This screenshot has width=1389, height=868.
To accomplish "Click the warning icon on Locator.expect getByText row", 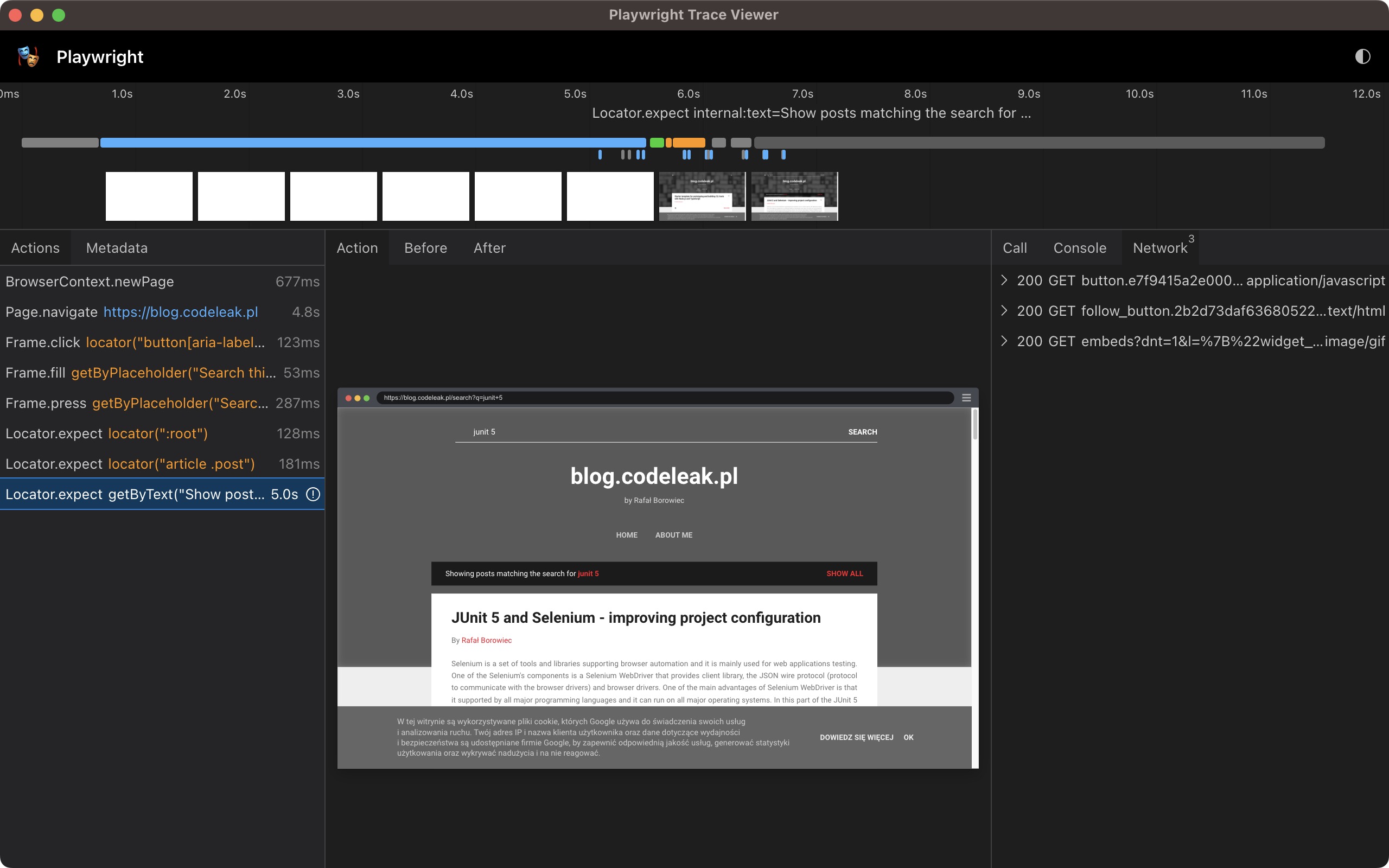I will 313,494.
